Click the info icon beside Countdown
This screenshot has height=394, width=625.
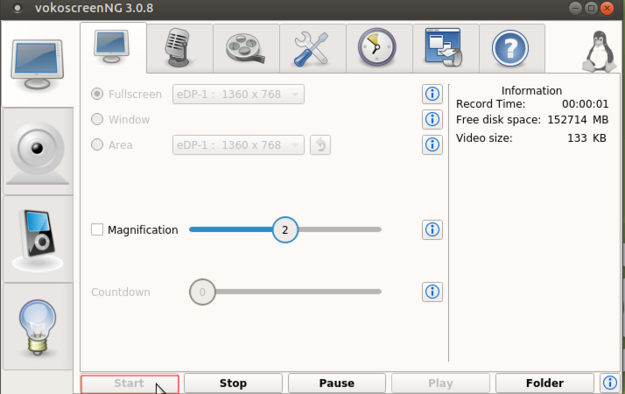[x=432, y=292]
